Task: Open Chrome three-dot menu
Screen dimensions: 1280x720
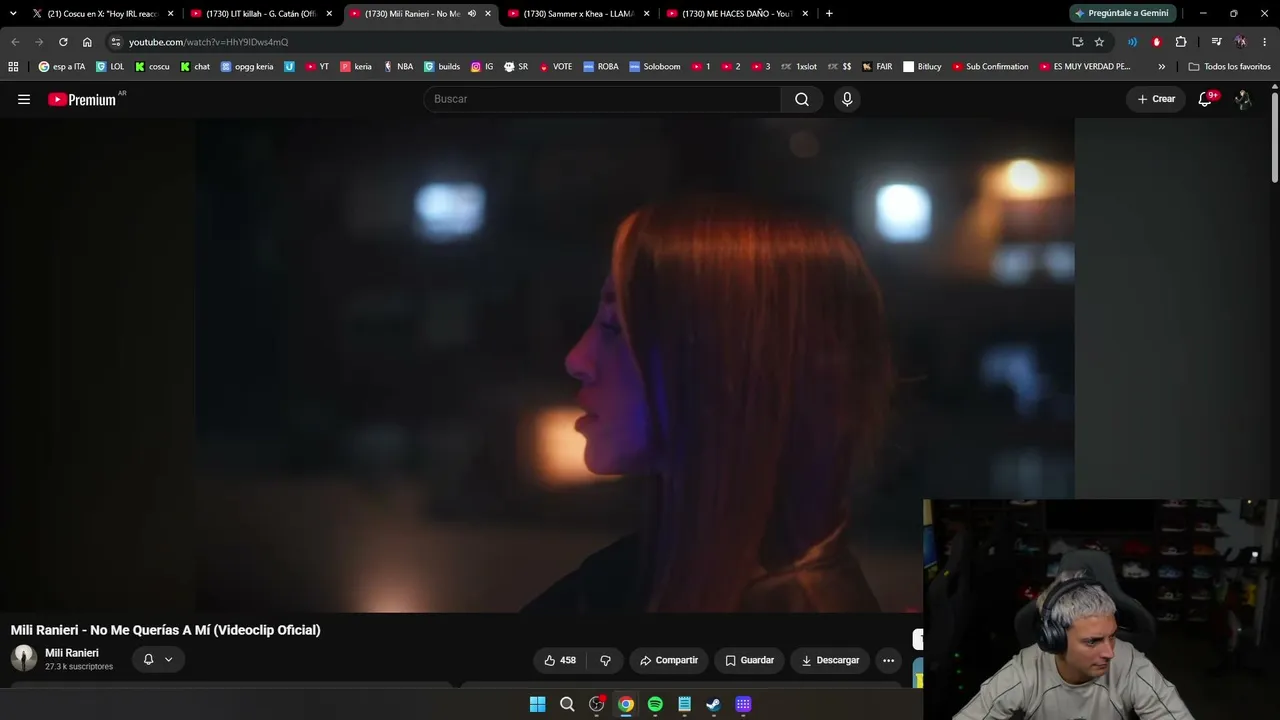Action: [1265, 42]
